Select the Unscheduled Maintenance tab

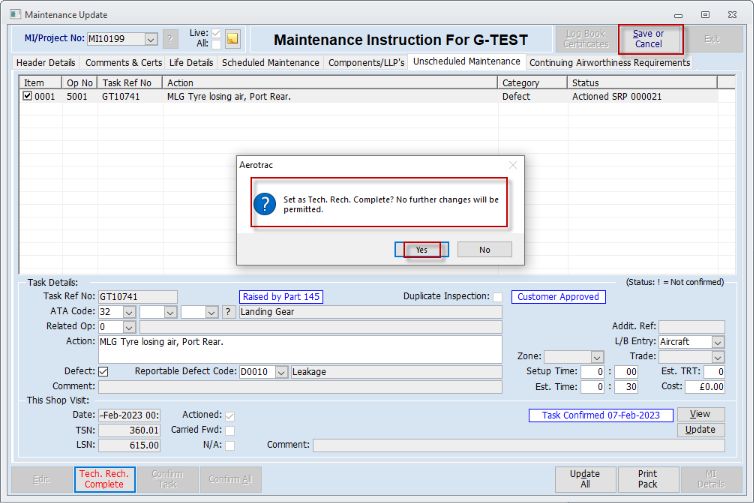(x=466, y=62)
